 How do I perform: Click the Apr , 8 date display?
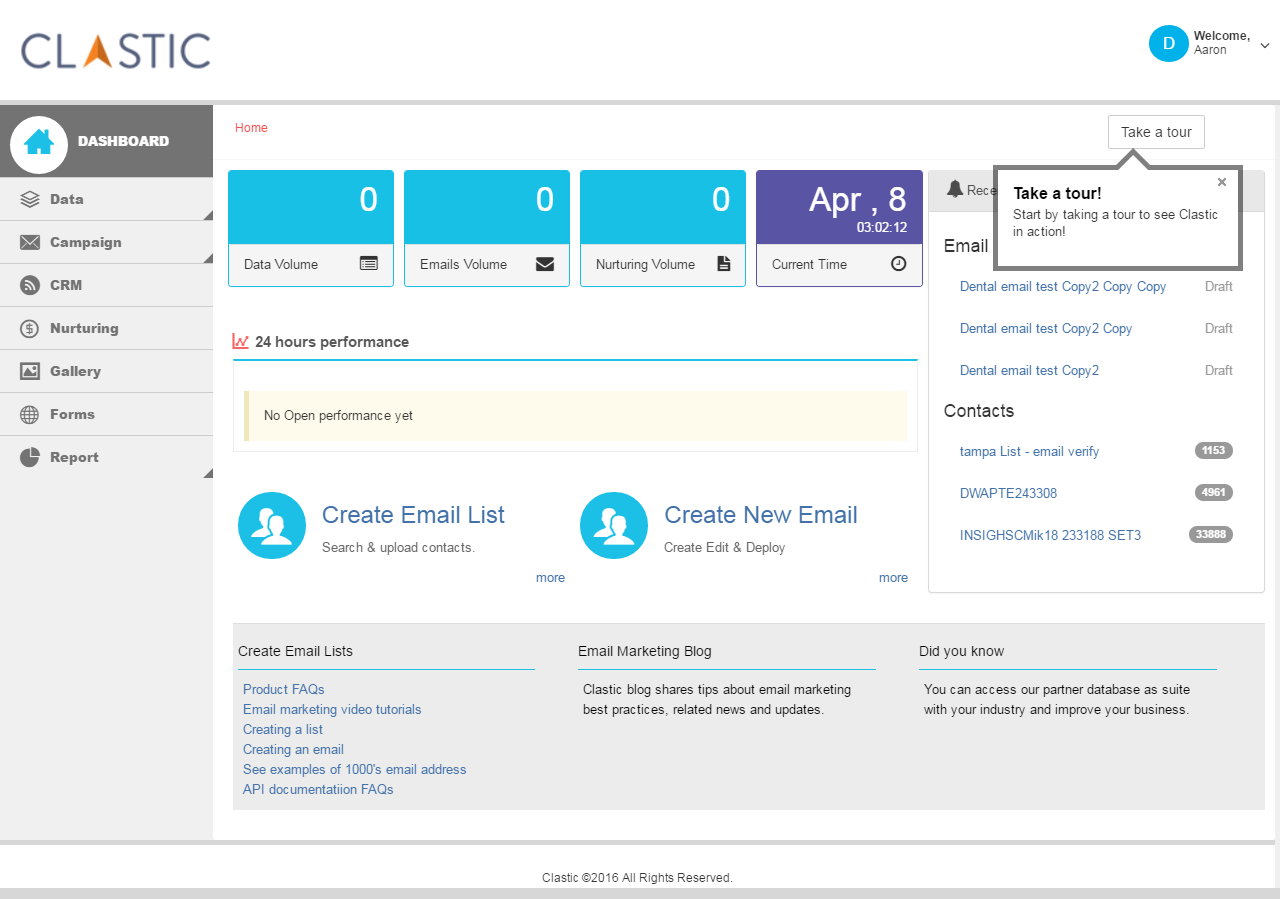click(x=857, y=200)
